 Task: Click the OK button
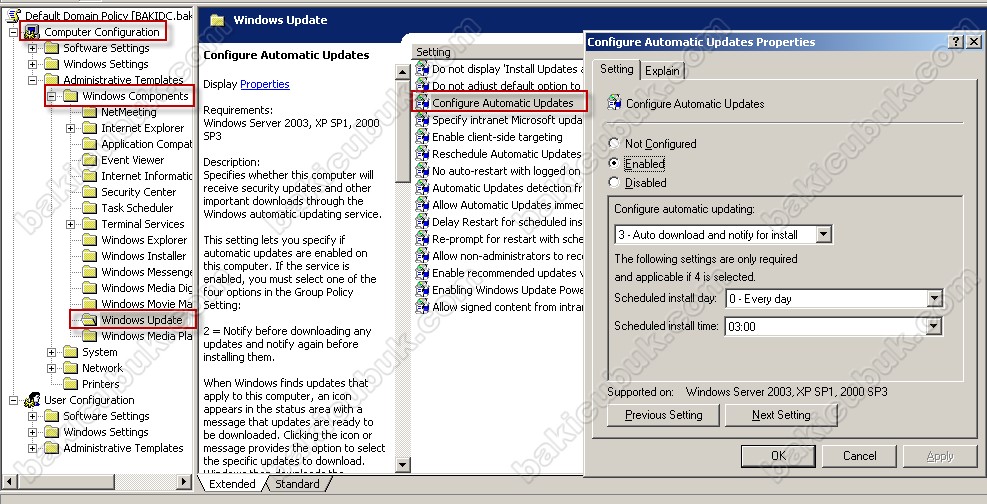tap(778, 456)
